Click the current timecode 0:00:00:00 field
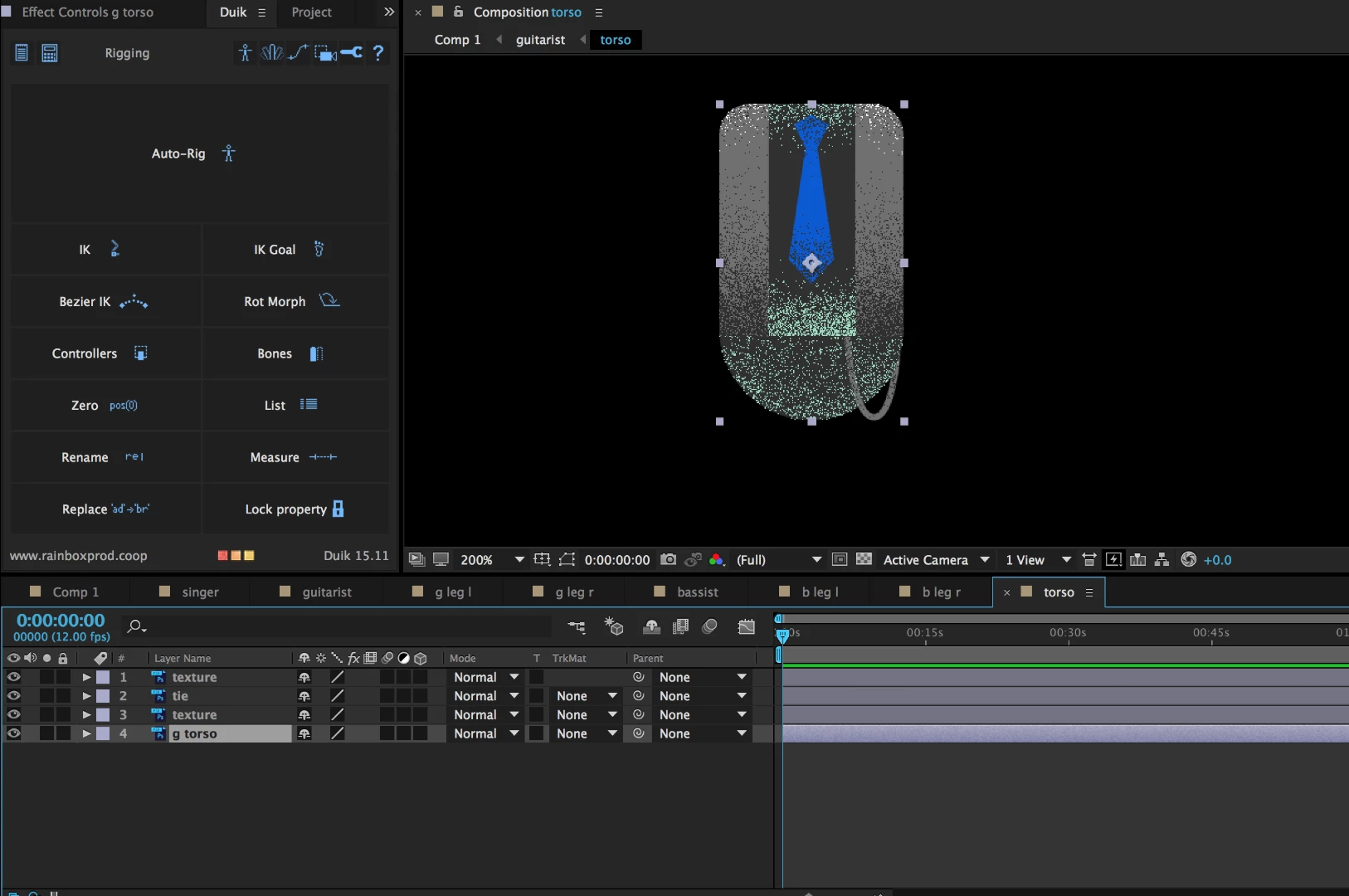Image resolution: width=1349 pixels, height=896 pixels. click(61, 621)
